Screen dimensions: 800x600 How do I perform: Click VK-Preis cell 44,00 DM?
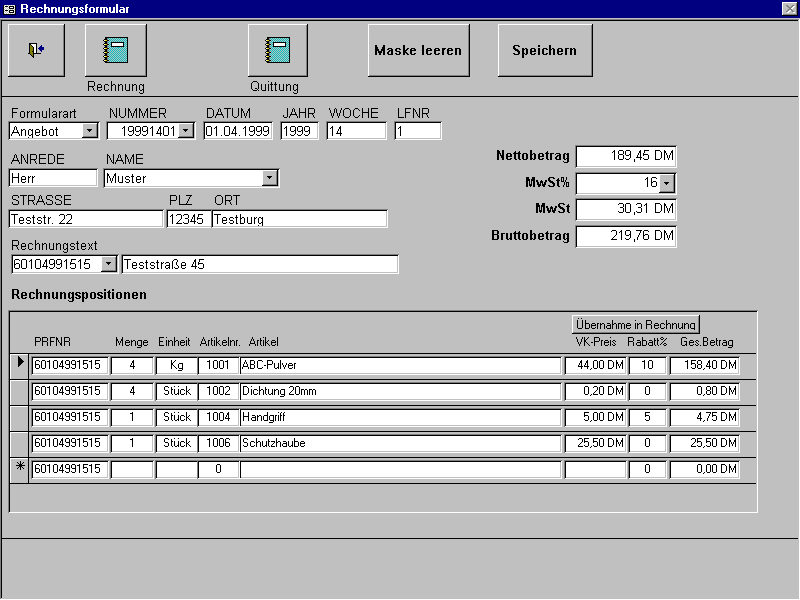(x=595, y=365)
